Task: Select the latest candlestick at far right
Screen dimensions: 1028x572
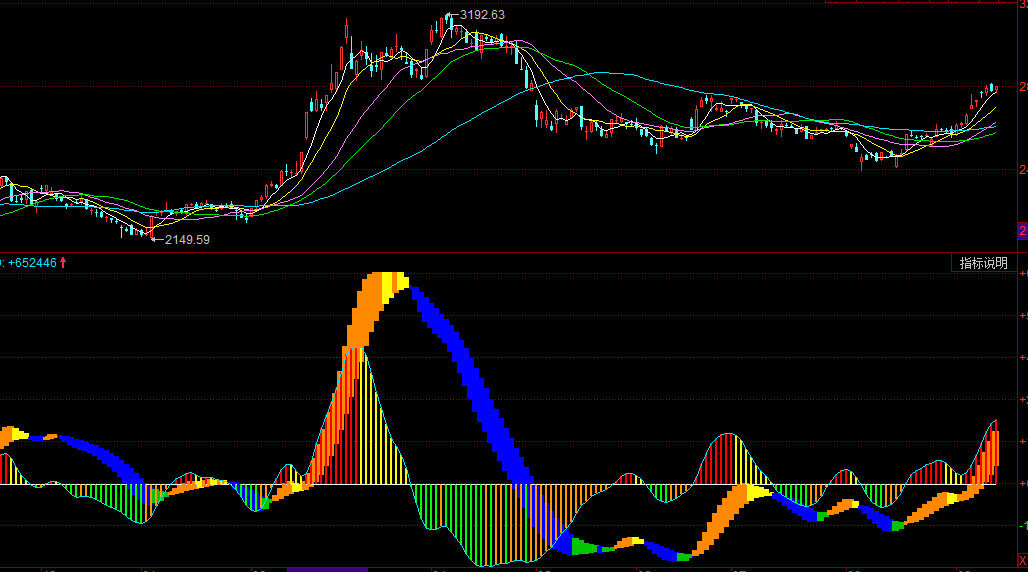Action: 994,89
